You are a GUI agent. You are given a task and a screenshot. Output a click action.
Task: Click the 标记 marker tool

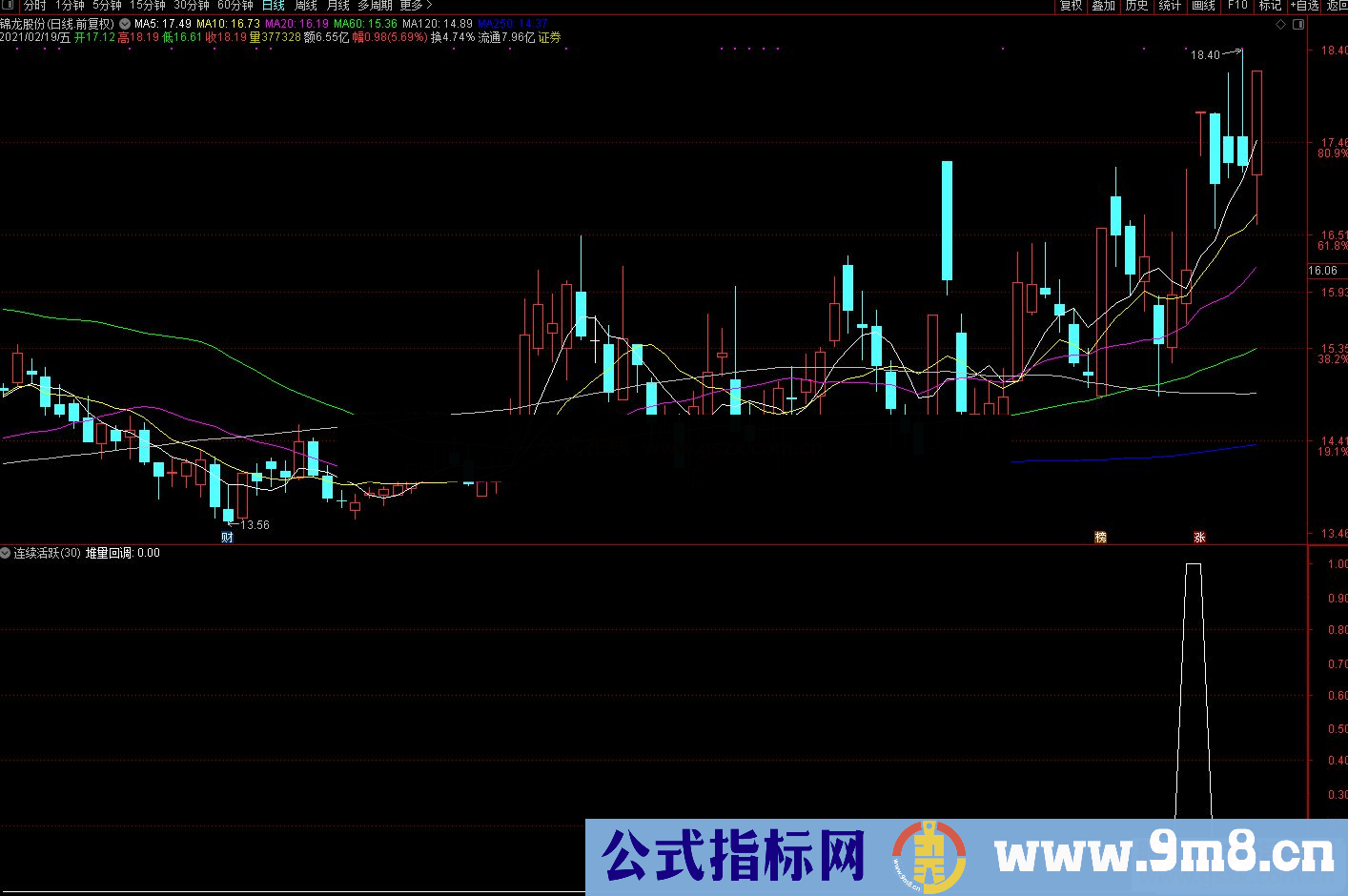click(x=1269, y=6)
